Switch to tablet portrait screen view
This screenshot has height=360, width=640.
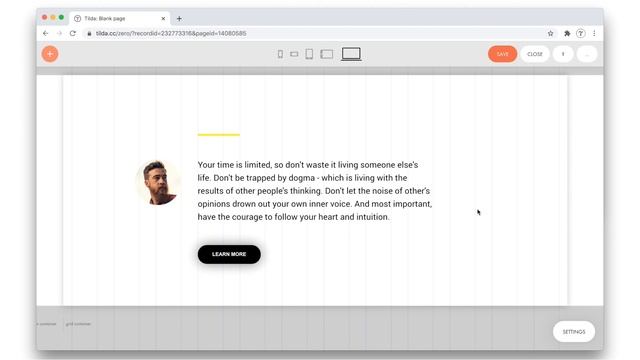coord(309,54)
